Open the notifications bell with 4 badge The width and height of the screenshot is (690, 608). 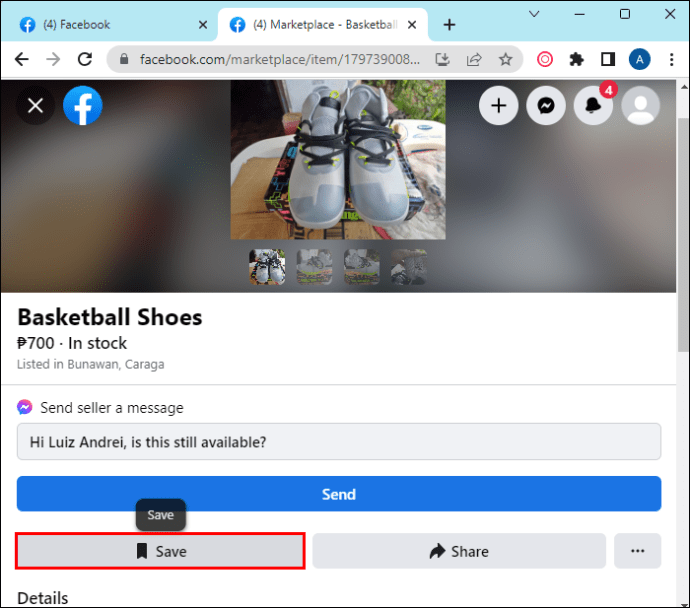pyautogui.click(x=593, y=106)
